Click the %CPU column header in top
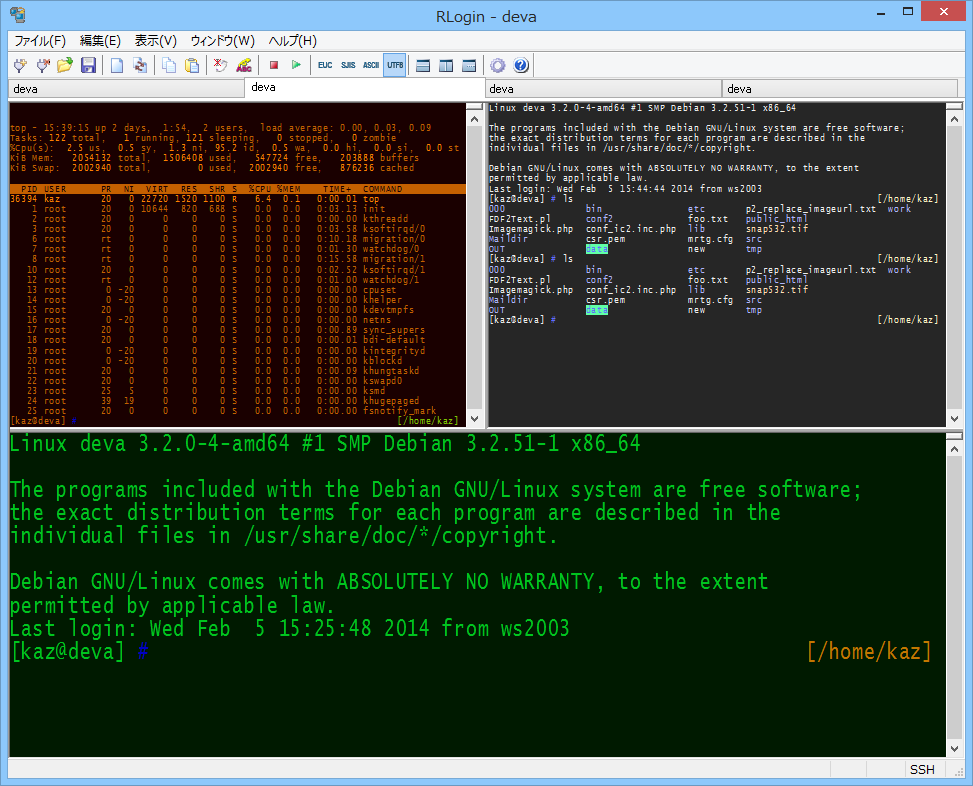The height and width of the screenshot is (786, 973). coord(260,189)
